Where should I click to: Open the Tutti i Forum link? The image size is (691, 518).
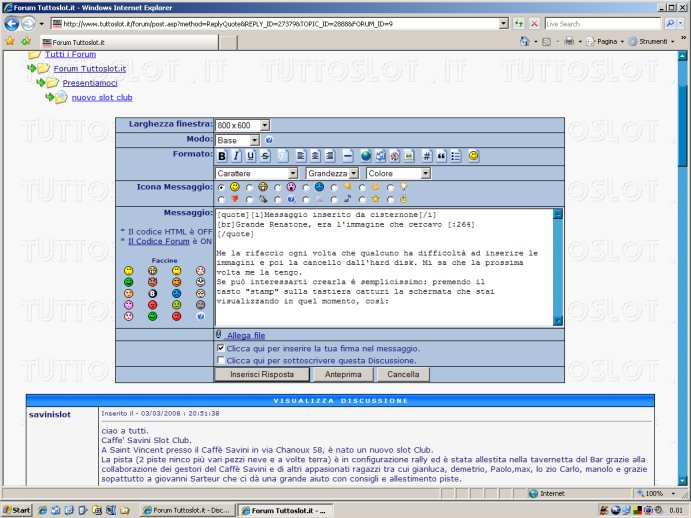tap(70, 54)
